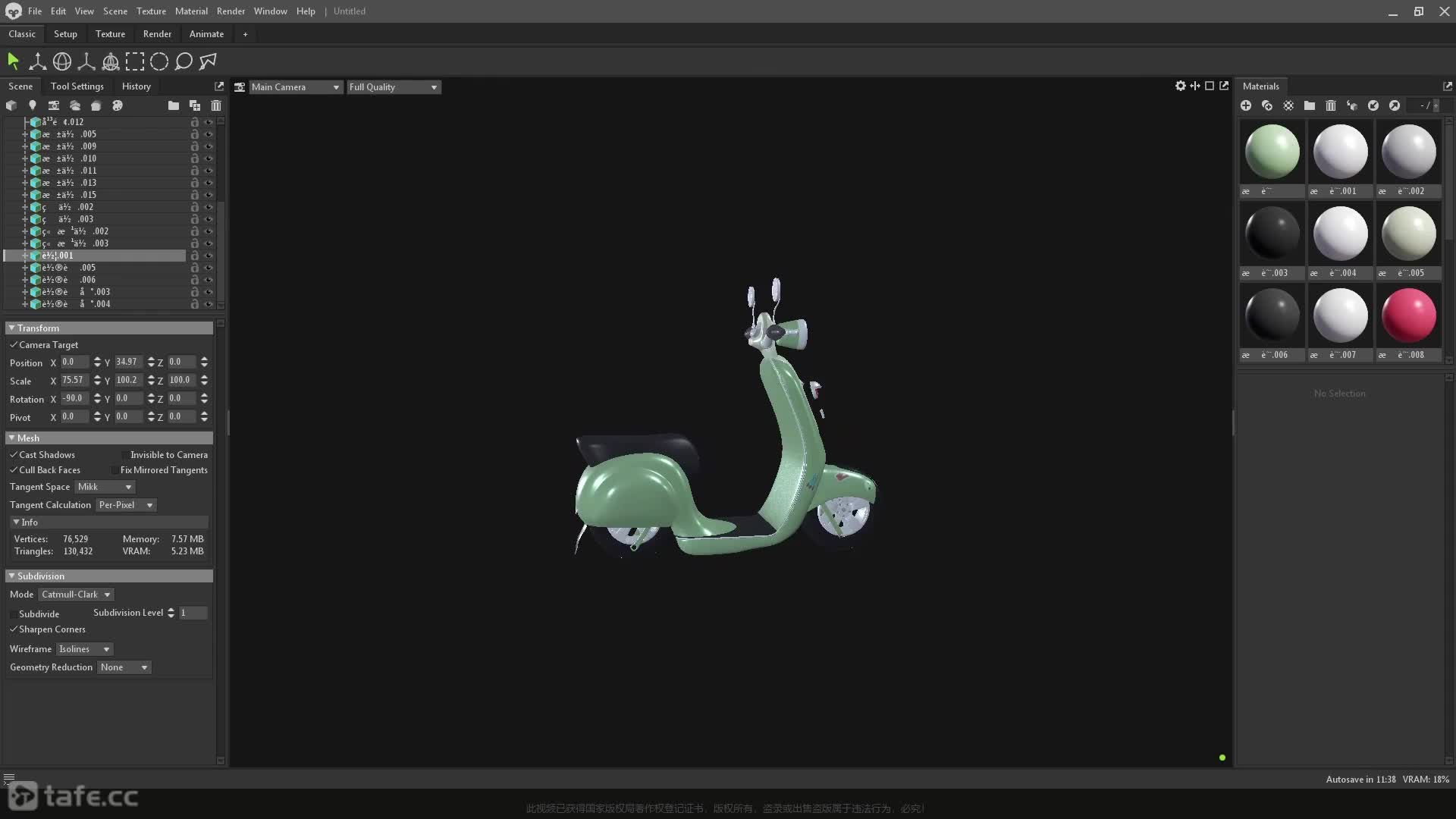
Task: Delete selected scene object trash icon
Action: click(216, 105)
